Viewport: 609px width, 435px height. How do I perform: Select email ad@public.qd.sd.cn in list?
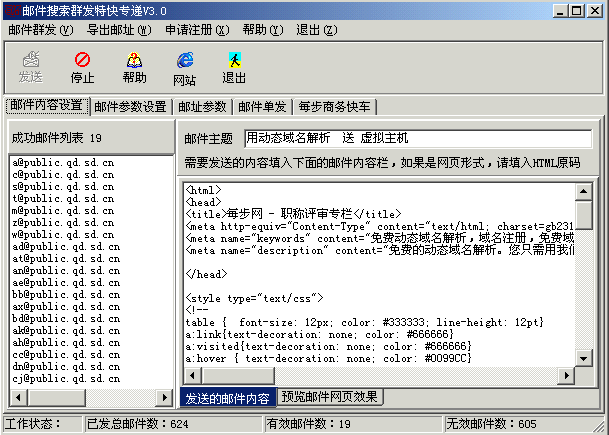coord(63,247)
